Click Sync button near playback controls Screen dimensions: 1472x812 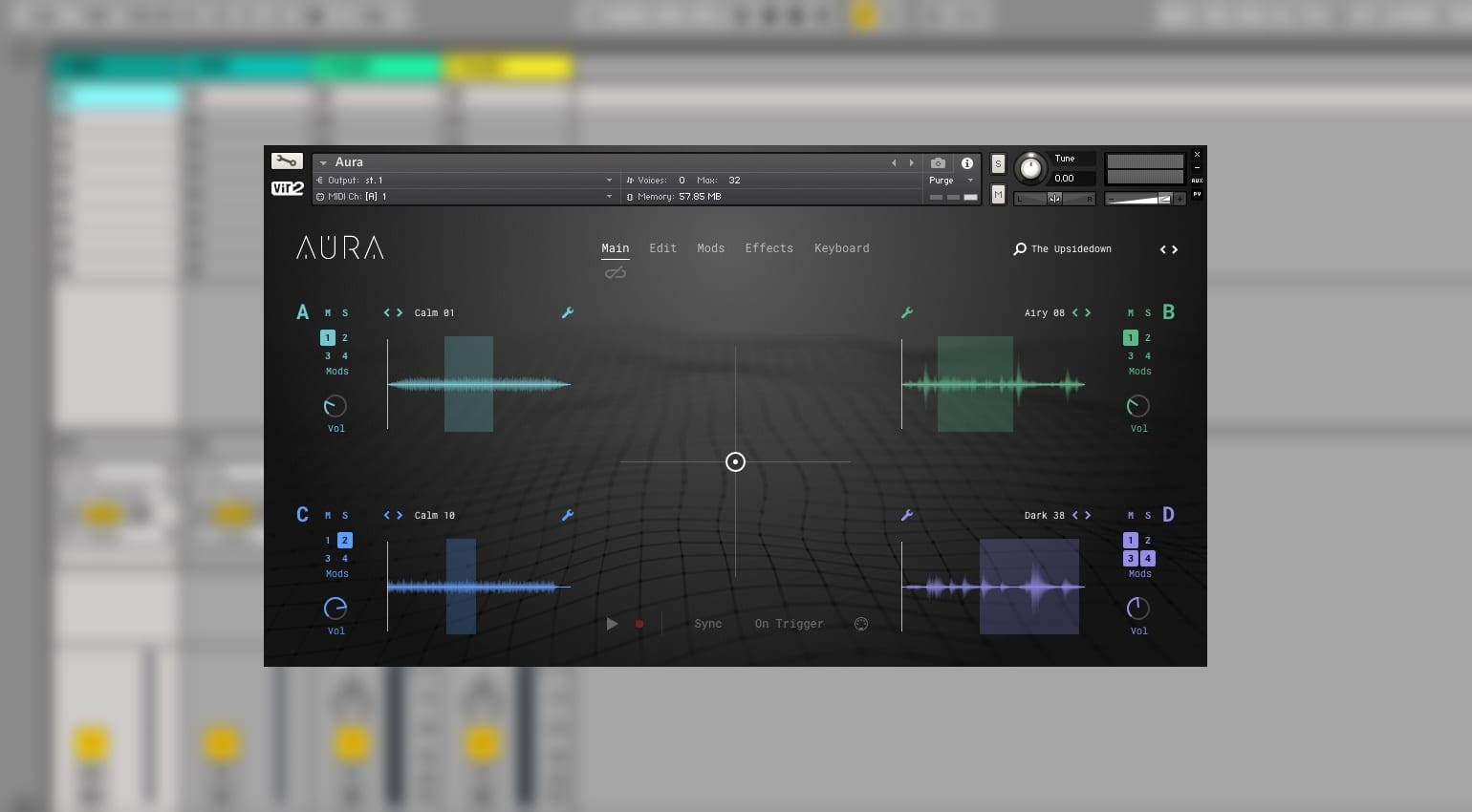click(708, 624)
